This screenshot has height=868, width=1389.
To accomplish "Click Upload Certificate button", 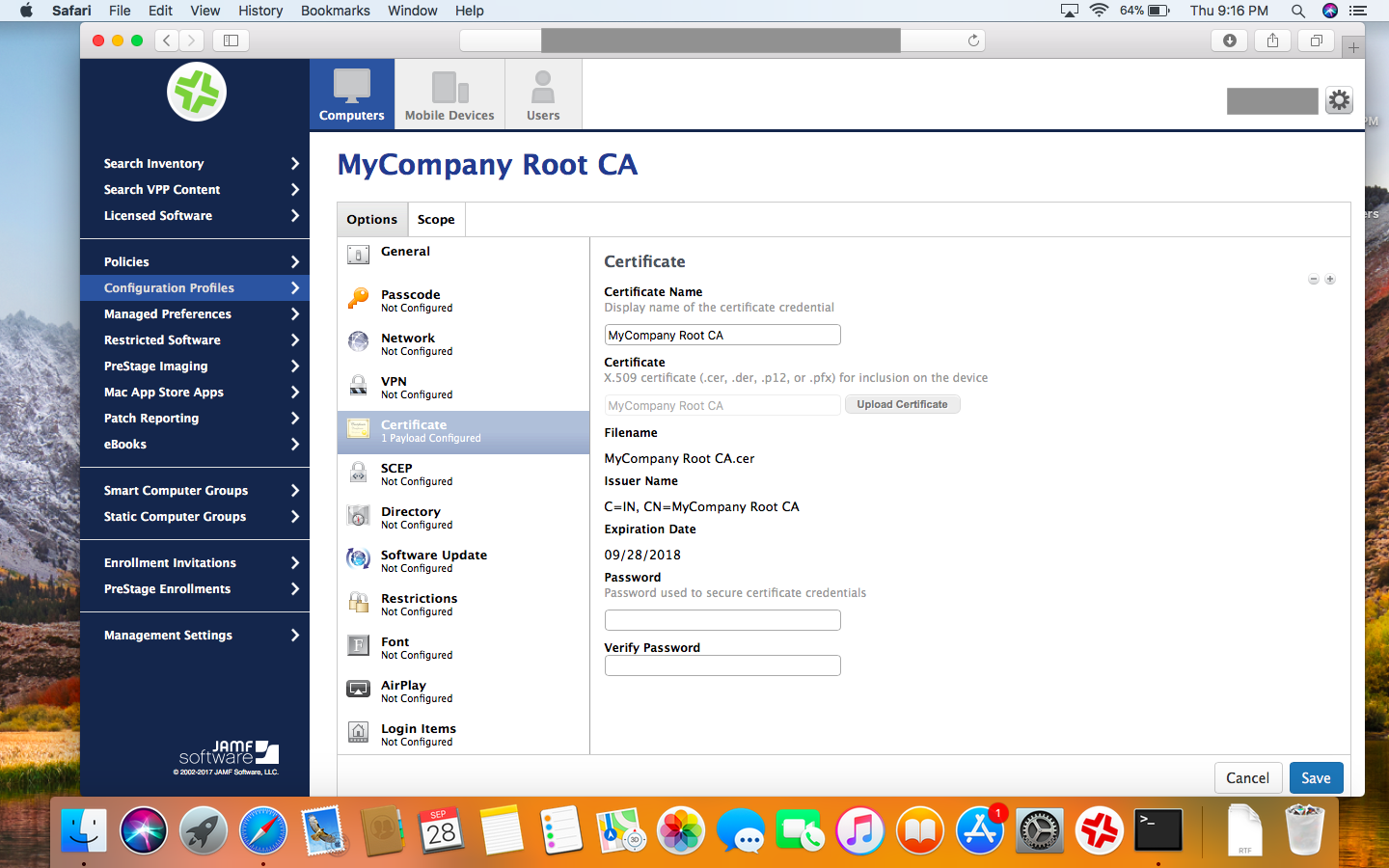I will click(903, 405).
